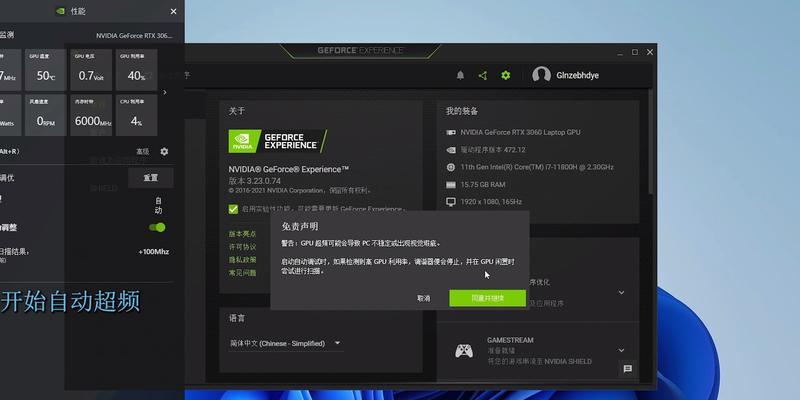The height and width of the screenshot is (400, 800).
Task: Click the CPU utilization 4% tile
Action: (x=136, y=115)
